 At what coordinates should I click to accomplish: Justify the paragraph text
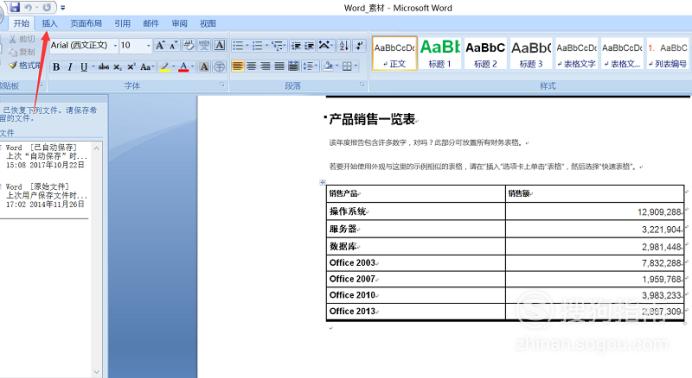pyautogui.click(x=279, y=67)
